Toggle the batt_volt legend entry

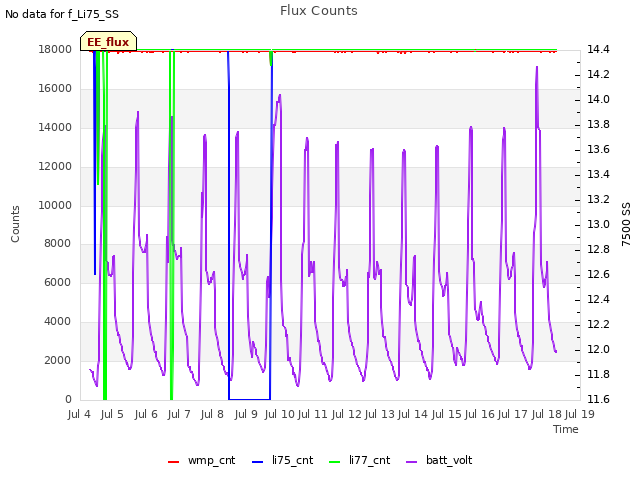point(439,460)
